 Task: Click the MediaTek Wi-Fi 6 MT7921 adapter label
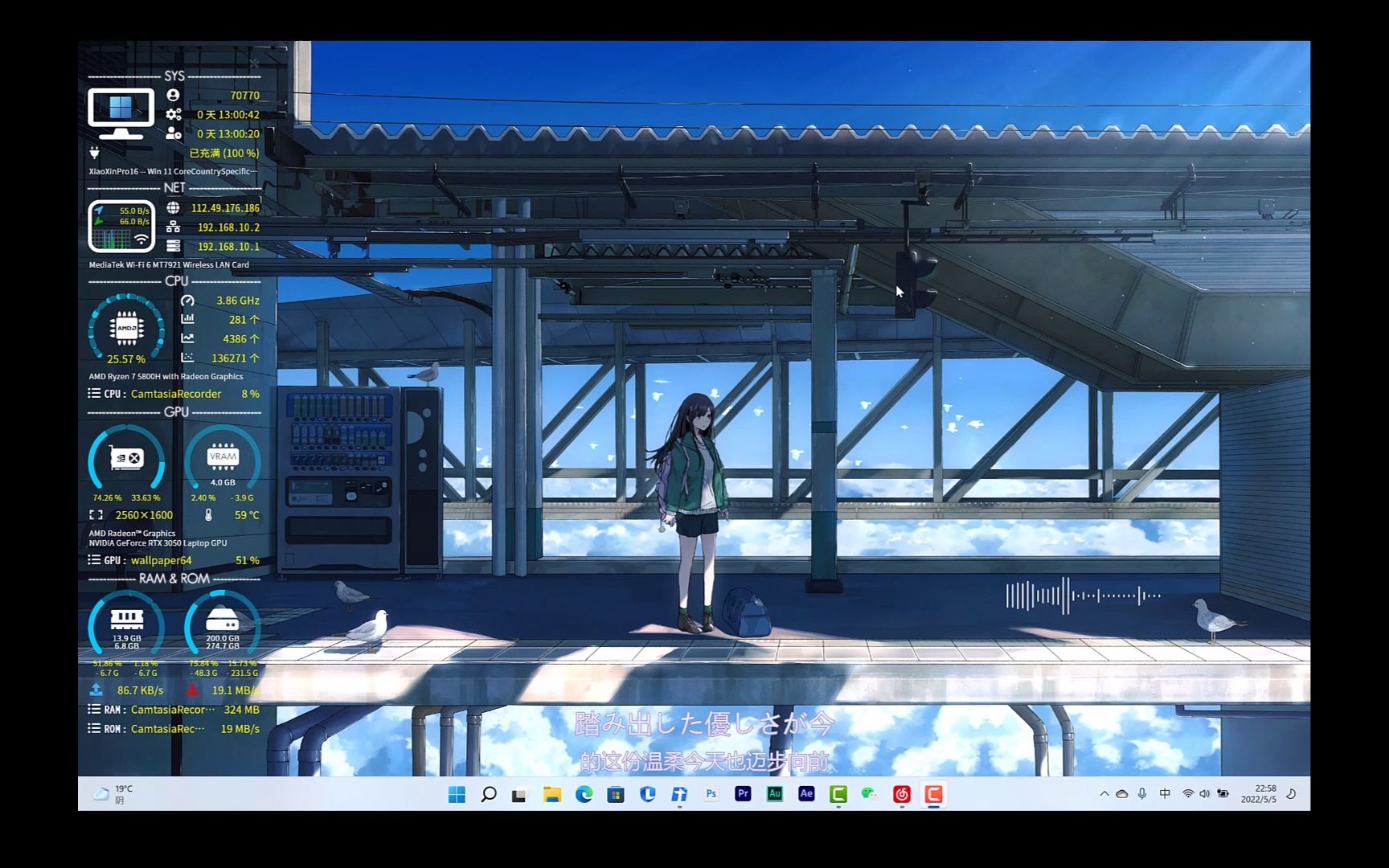169,264
